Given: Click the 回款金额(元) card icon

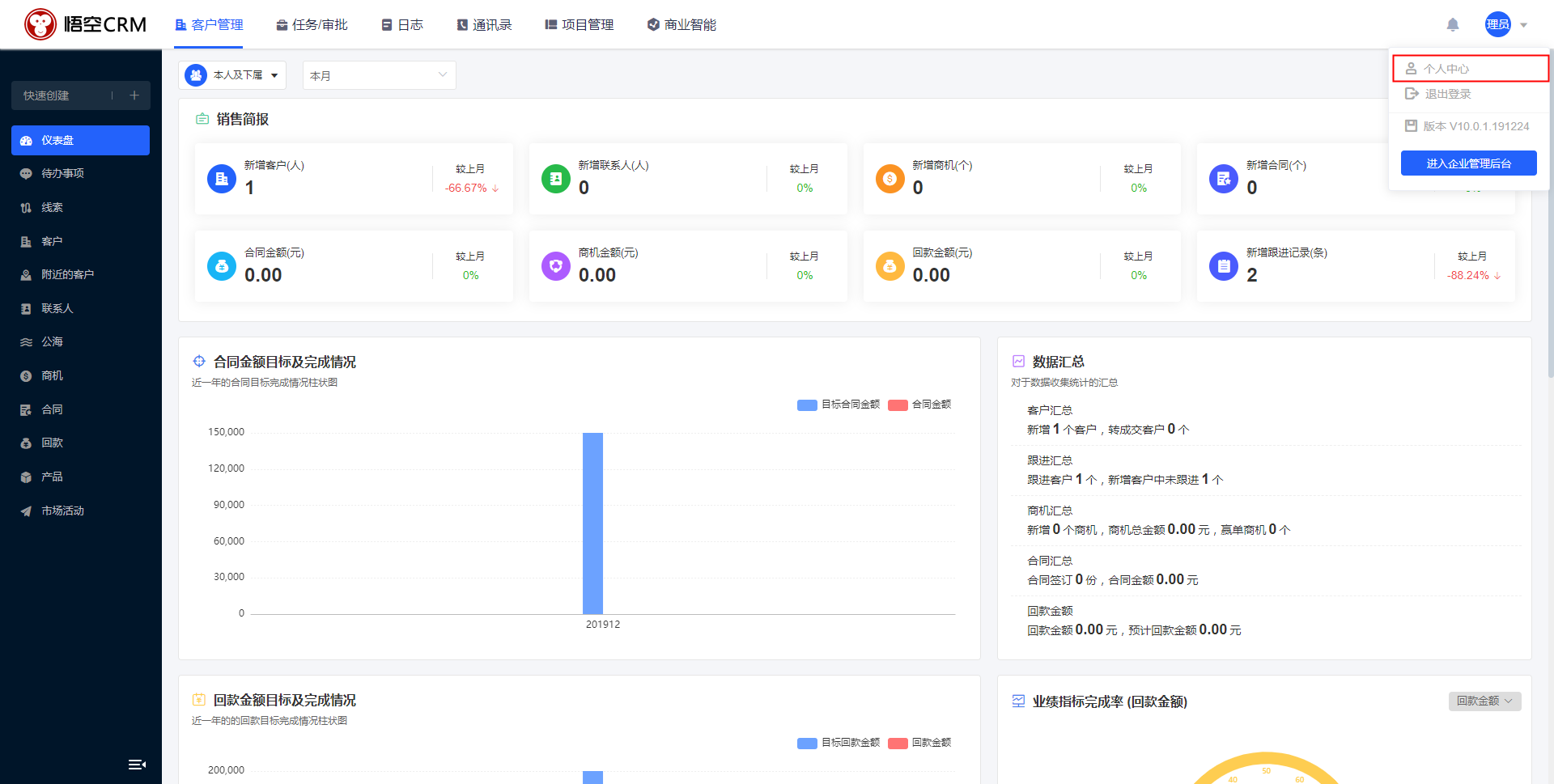Looking at the screenshot, I should click(x=890, y=266).
